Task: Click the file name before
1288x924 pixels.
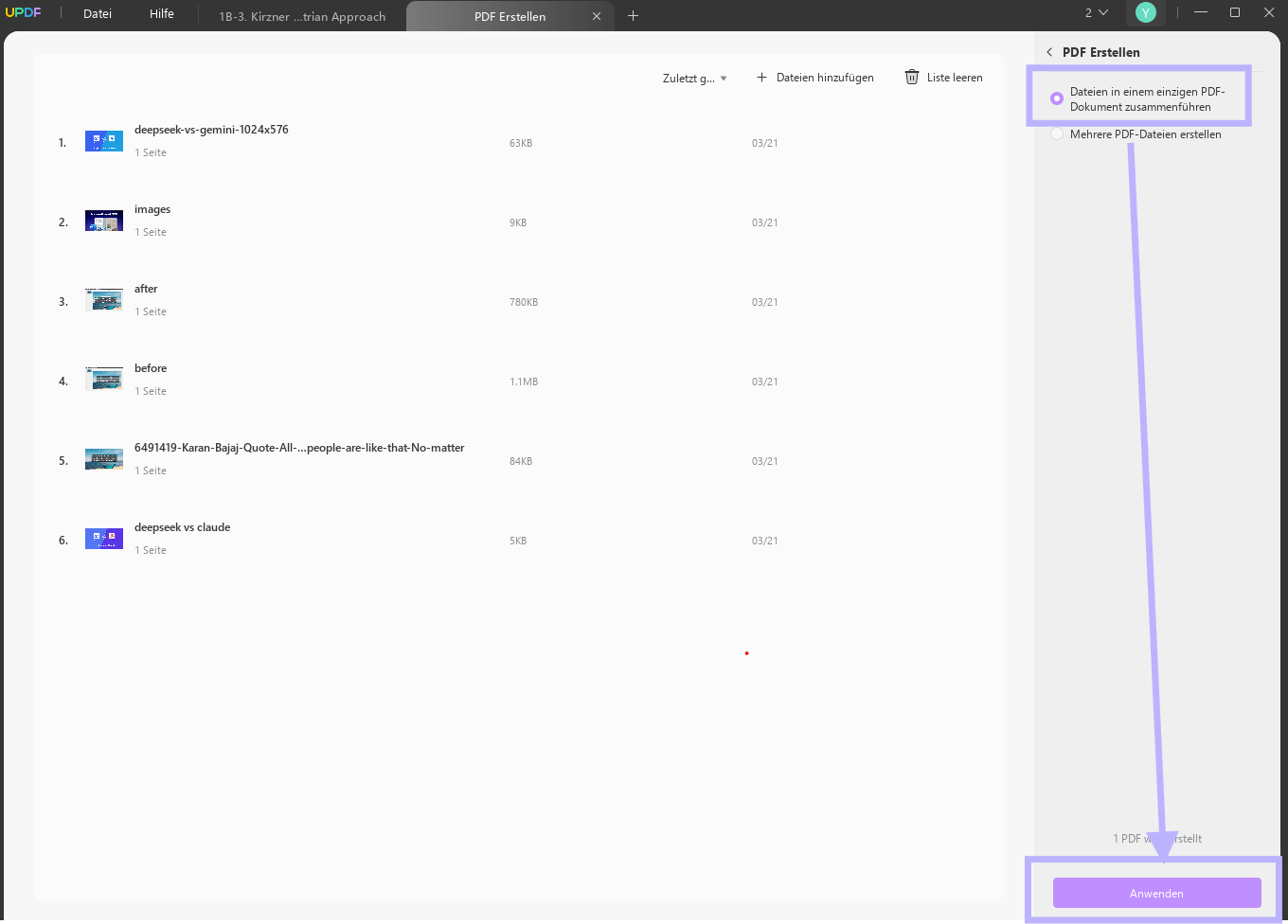Action: pyautogui.click(x=151, y=368)
